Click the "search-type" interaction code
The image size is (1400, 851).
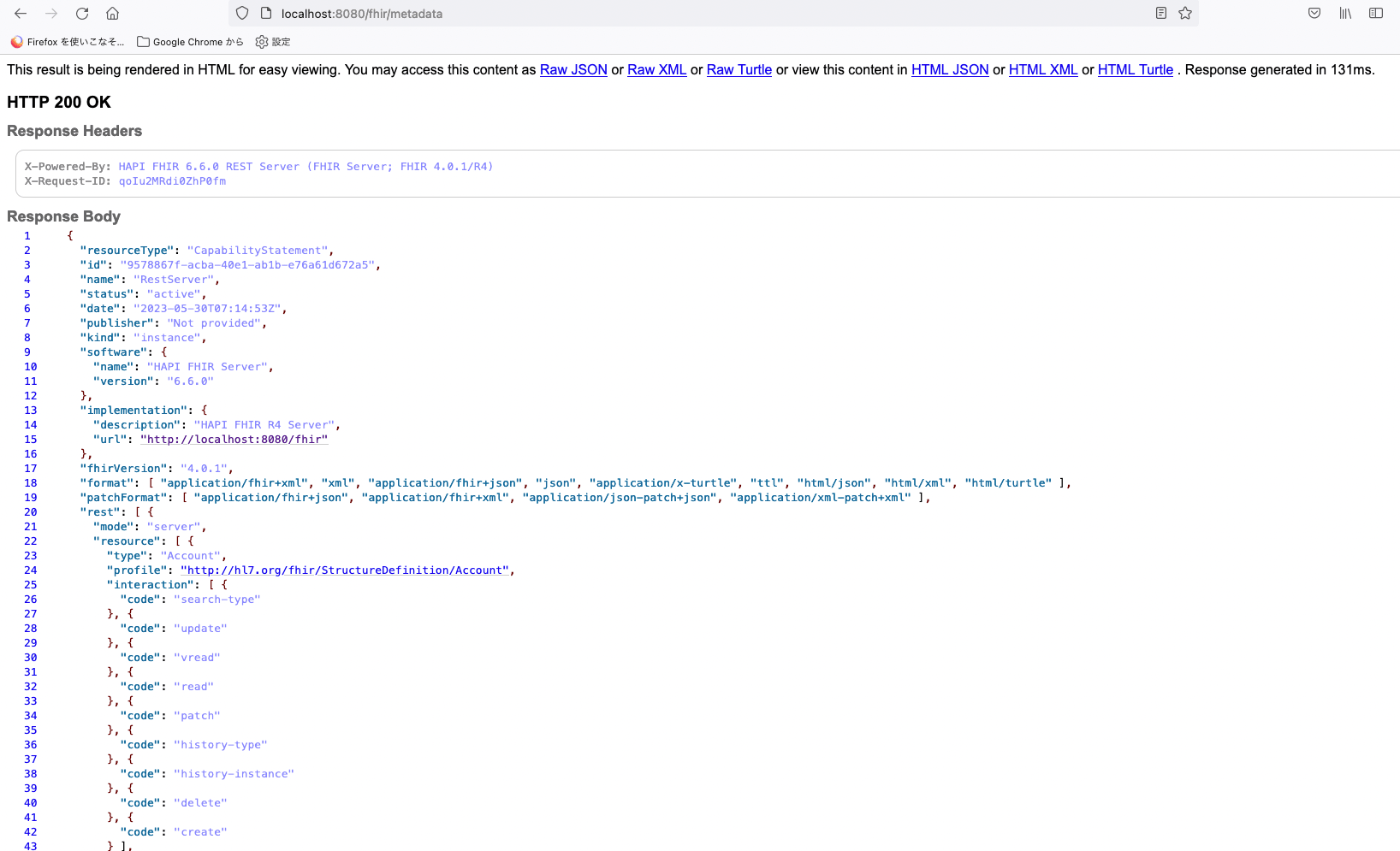[x=216, y=599]
